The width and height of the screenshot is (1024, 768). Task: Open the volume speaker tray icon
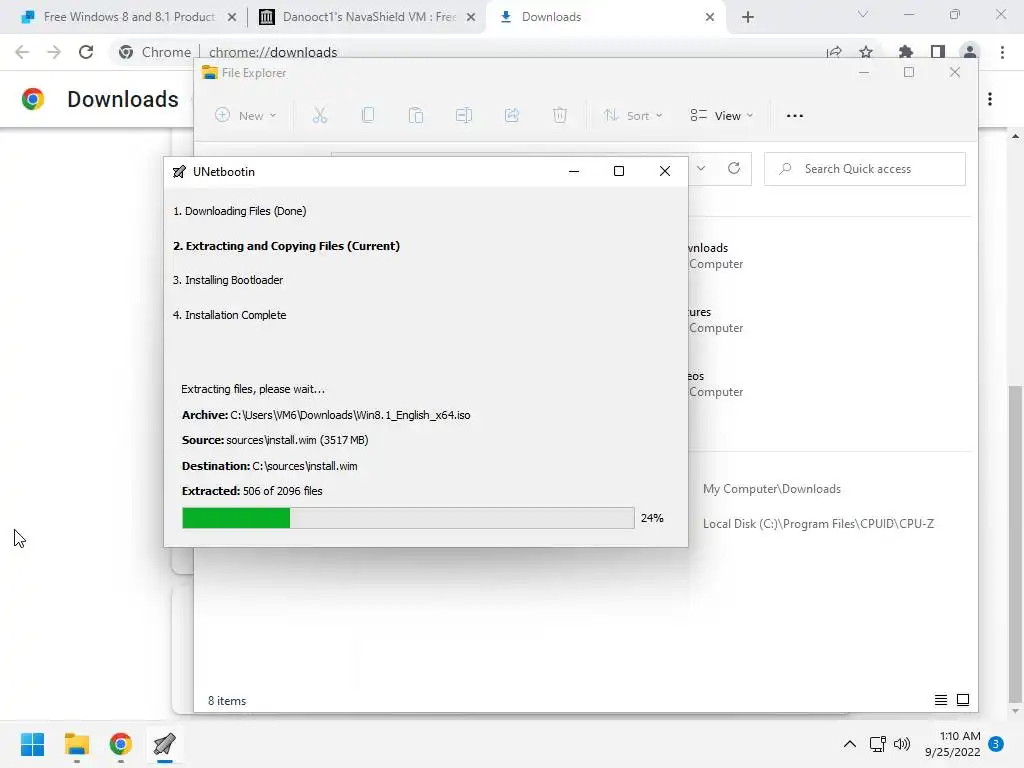(902, 744)
